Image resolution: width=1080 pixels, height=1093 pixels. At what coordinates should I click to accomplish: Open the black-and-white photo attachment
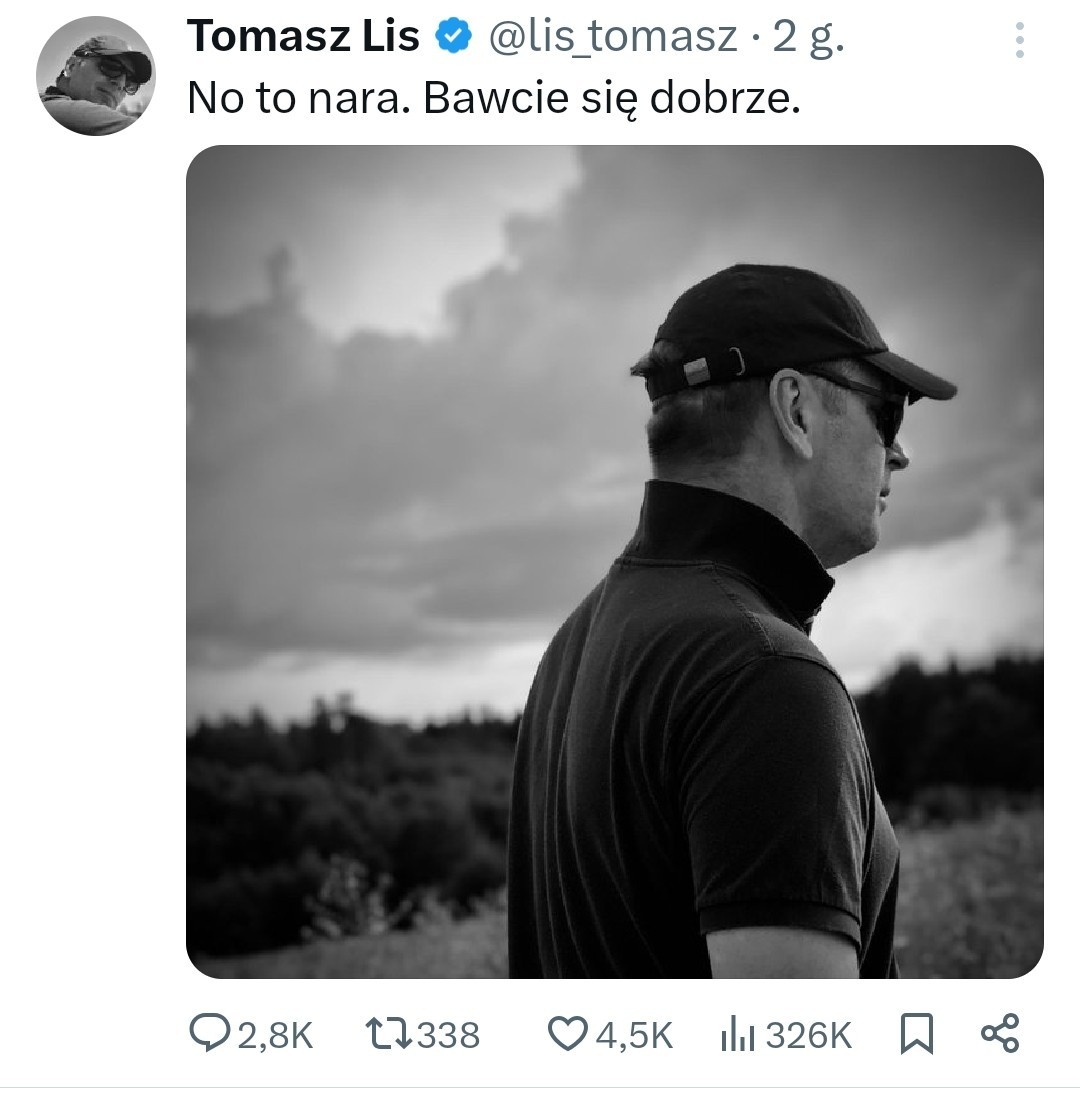[614, 561]
